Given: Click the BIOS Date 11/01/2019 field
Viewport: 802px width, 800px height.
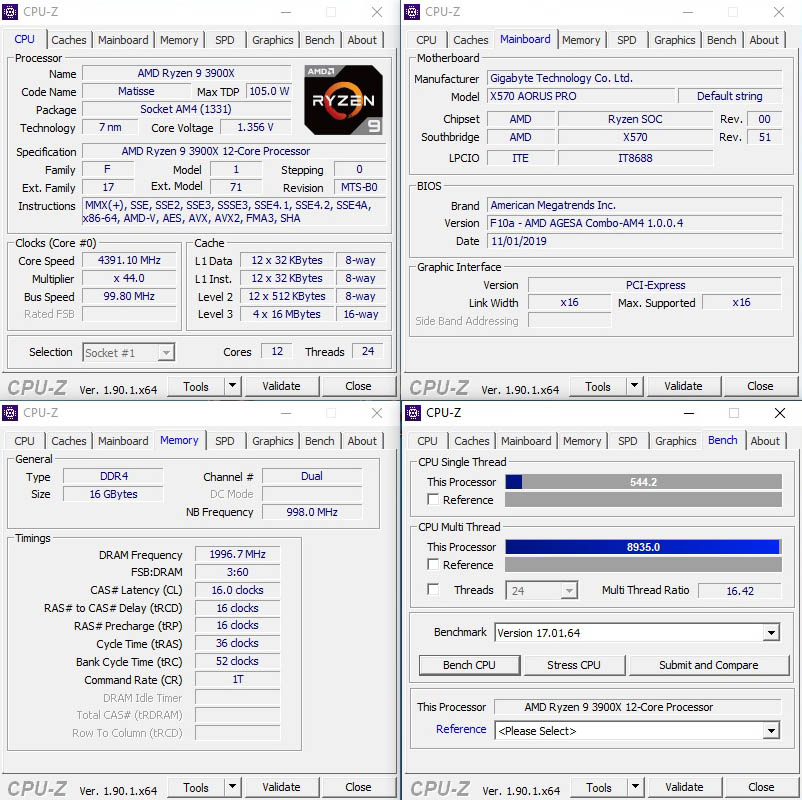Looking at the screenshot, I should (x=634, y=241).
